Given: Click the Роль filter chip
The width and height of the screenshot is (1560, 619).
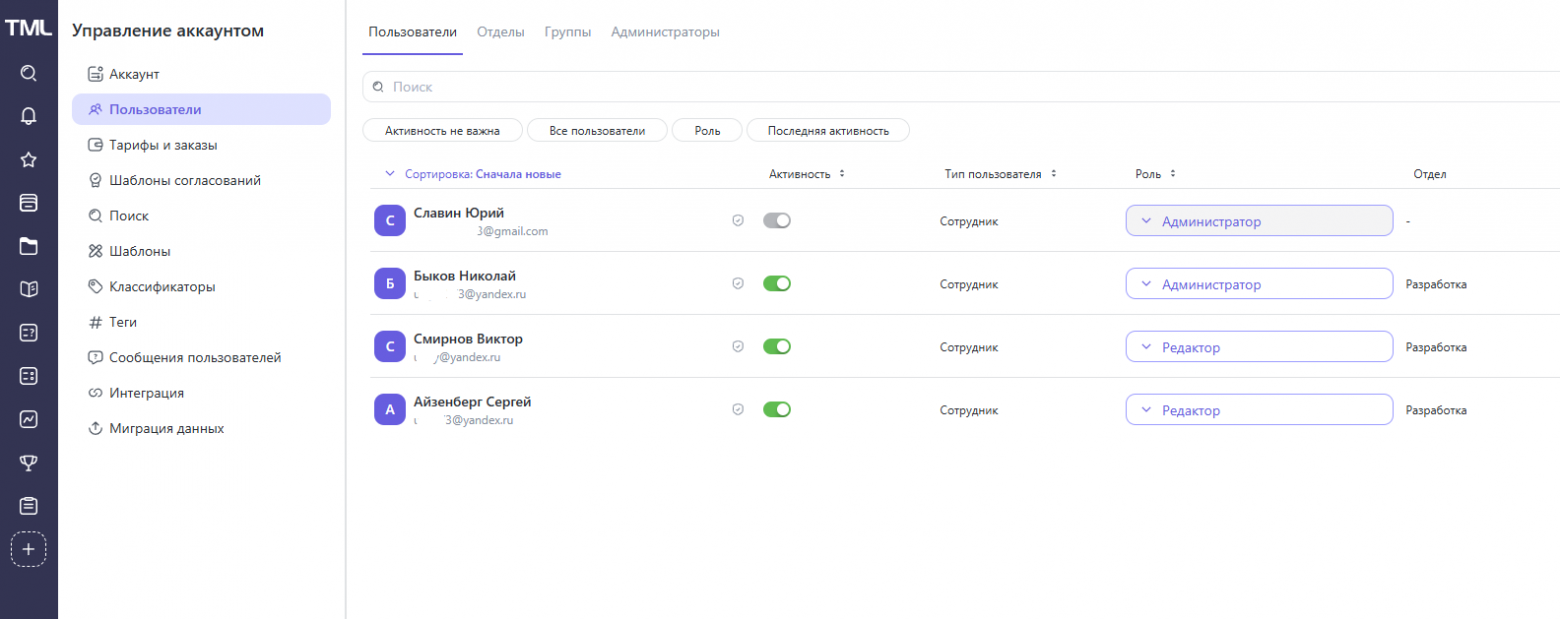Looking at the screenshot, I should [706, 130].
